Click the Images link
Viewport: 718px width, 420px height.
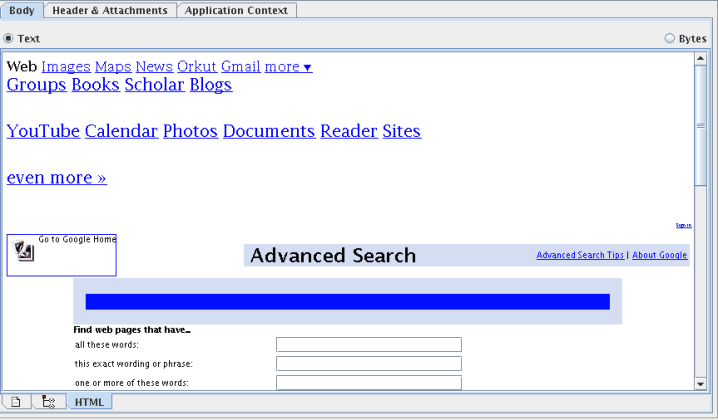66,67
